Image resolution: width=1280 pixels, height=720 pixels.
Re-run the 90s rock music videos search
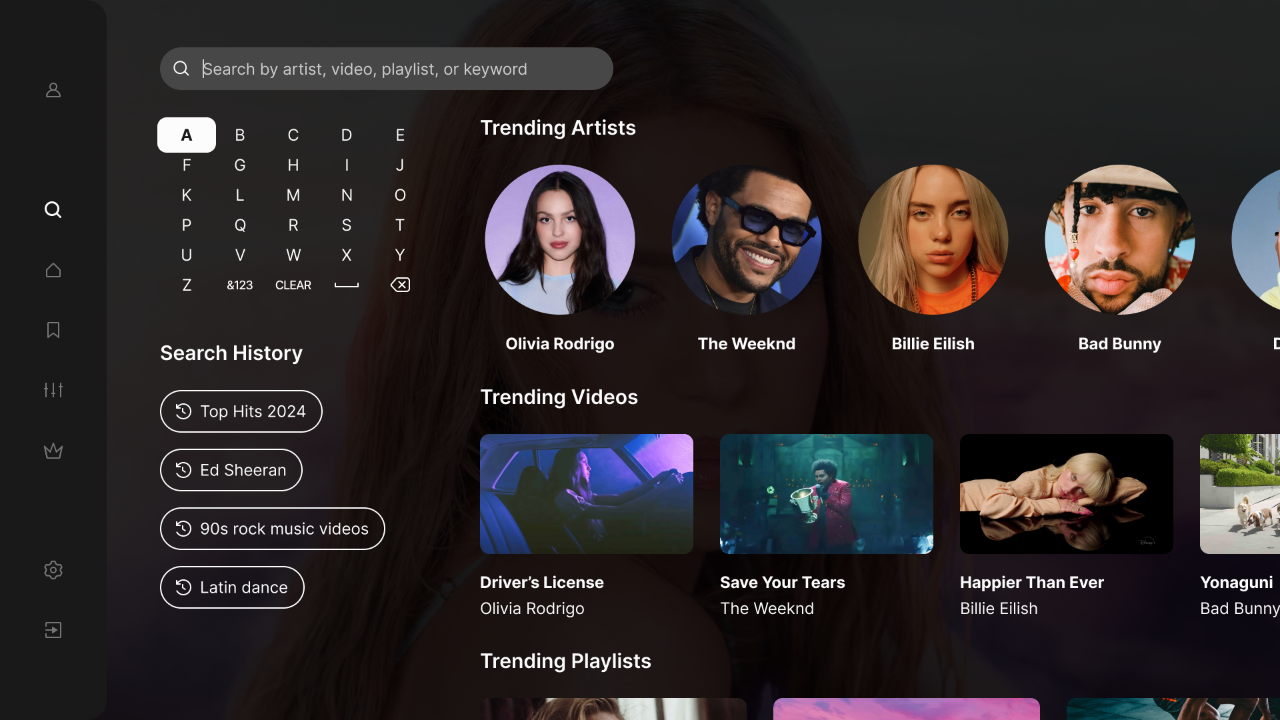[272, 528]
